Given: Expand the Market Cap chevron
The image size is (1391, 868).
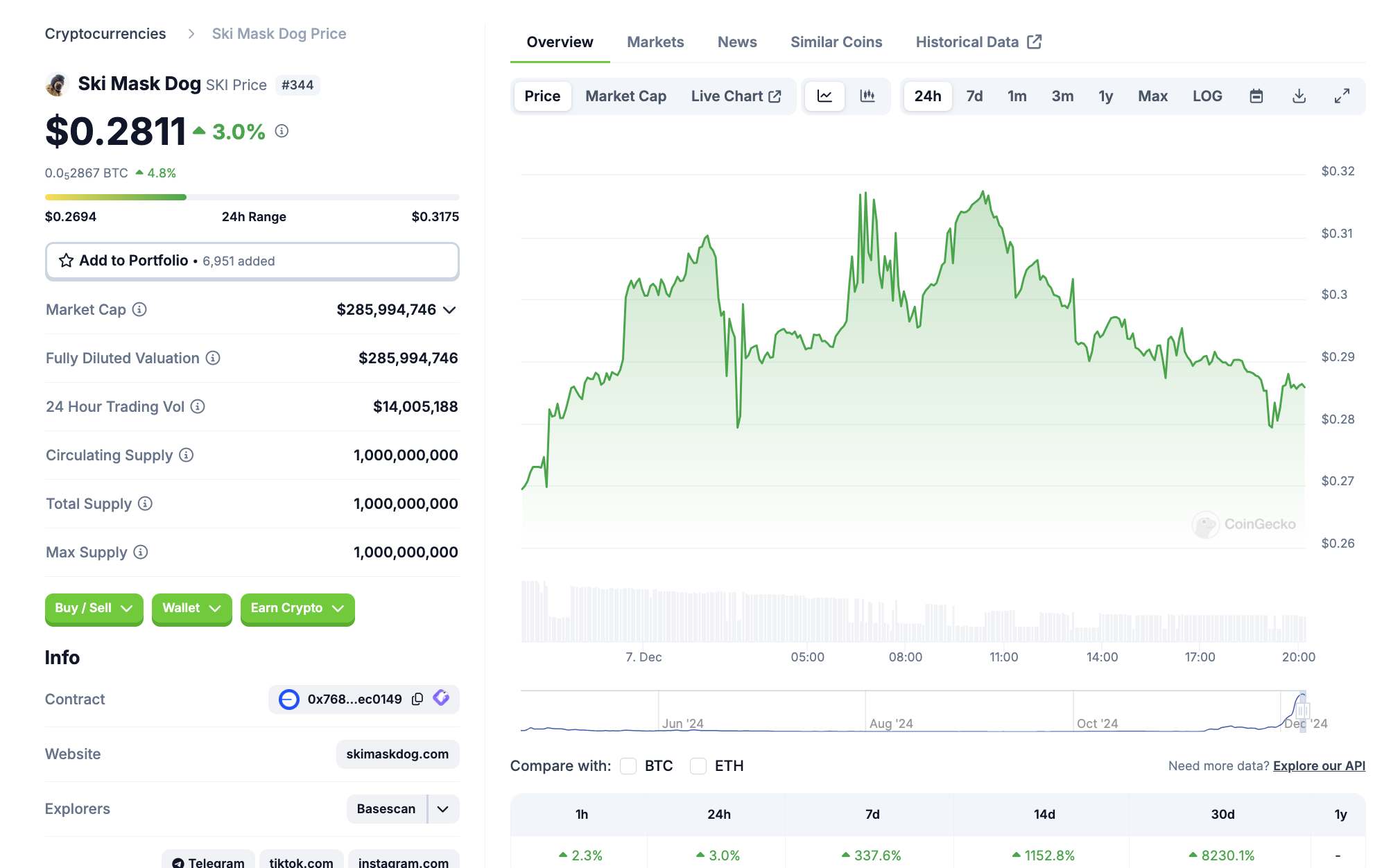Looking at the screenshot, I should 449,310.
